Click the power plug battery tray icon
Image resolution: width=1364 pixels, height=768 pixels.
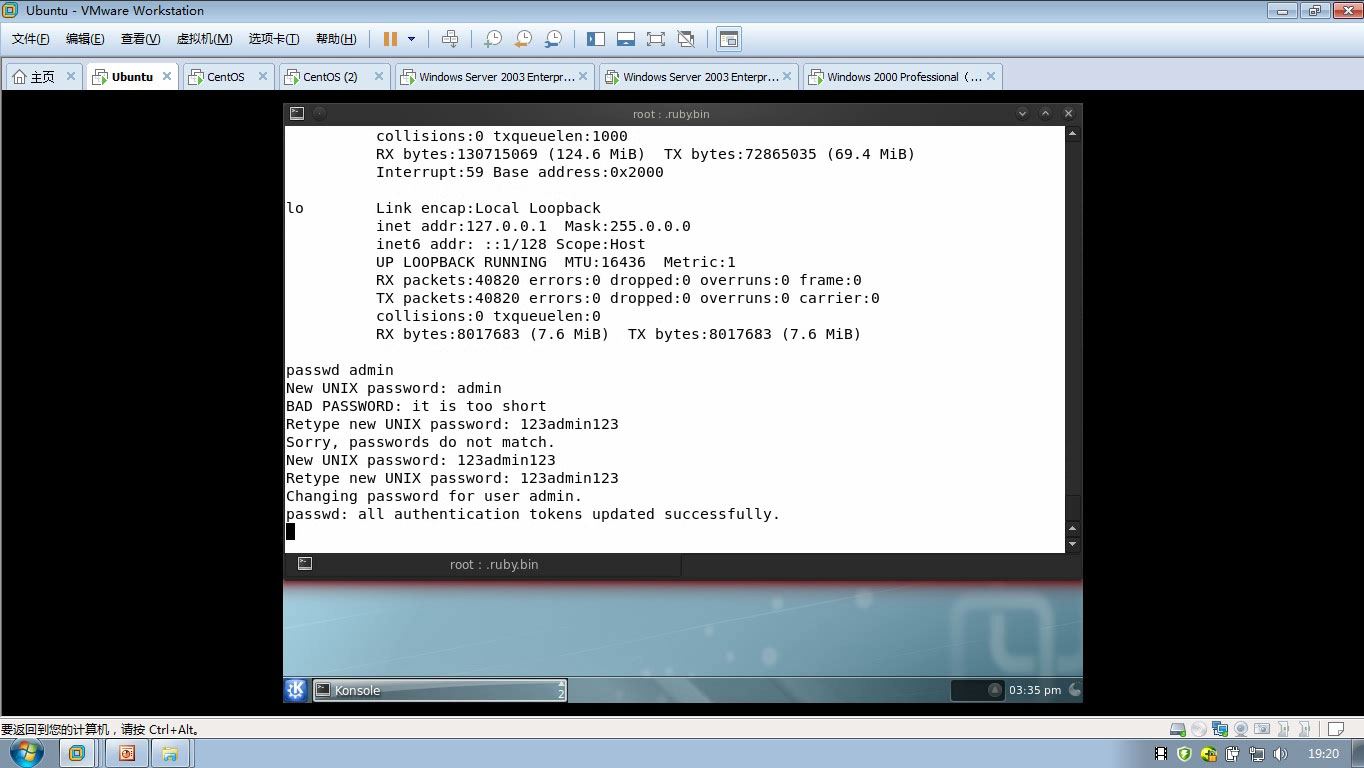(x=1232, y=754)
